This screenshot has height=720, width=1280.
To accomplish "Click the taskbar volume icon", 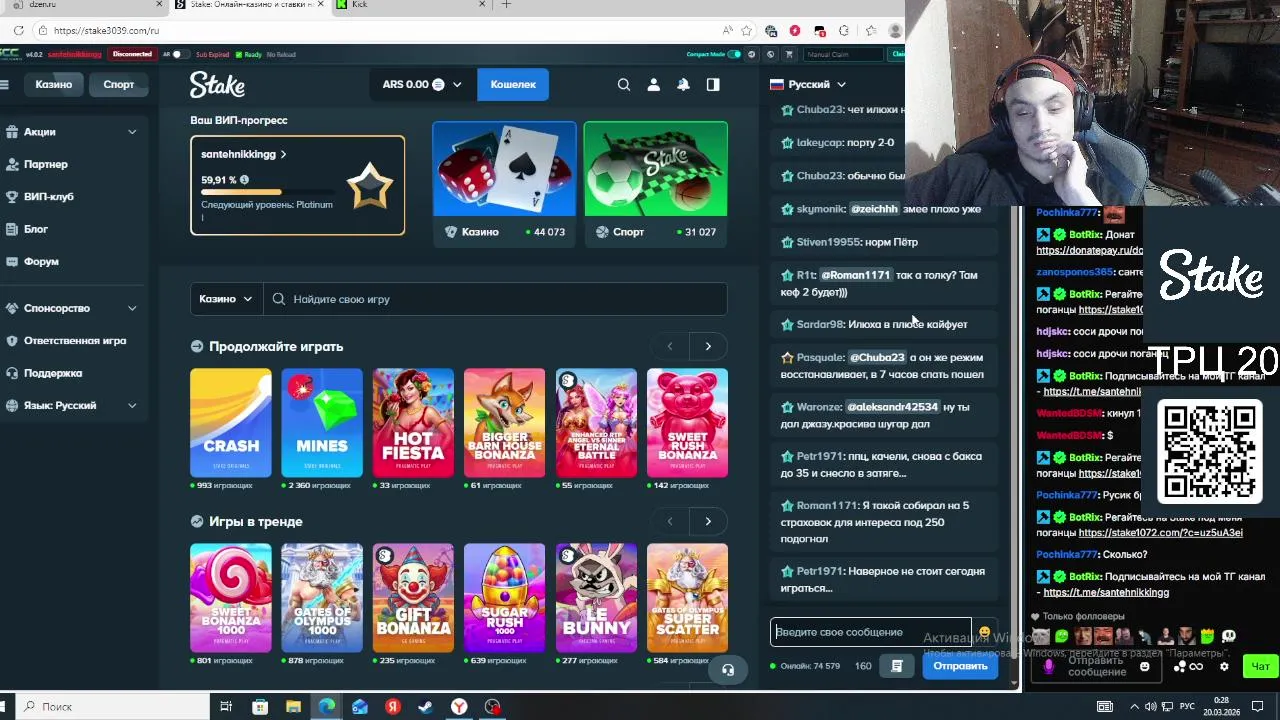I will 1153,706.
